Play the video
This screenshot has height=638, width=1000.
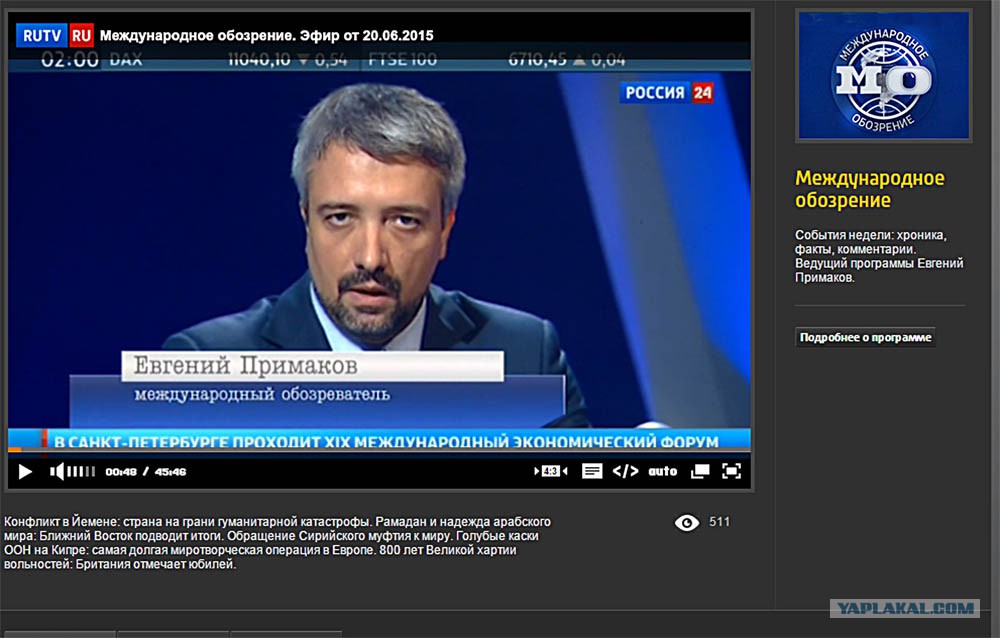click(x=26, y=471)
